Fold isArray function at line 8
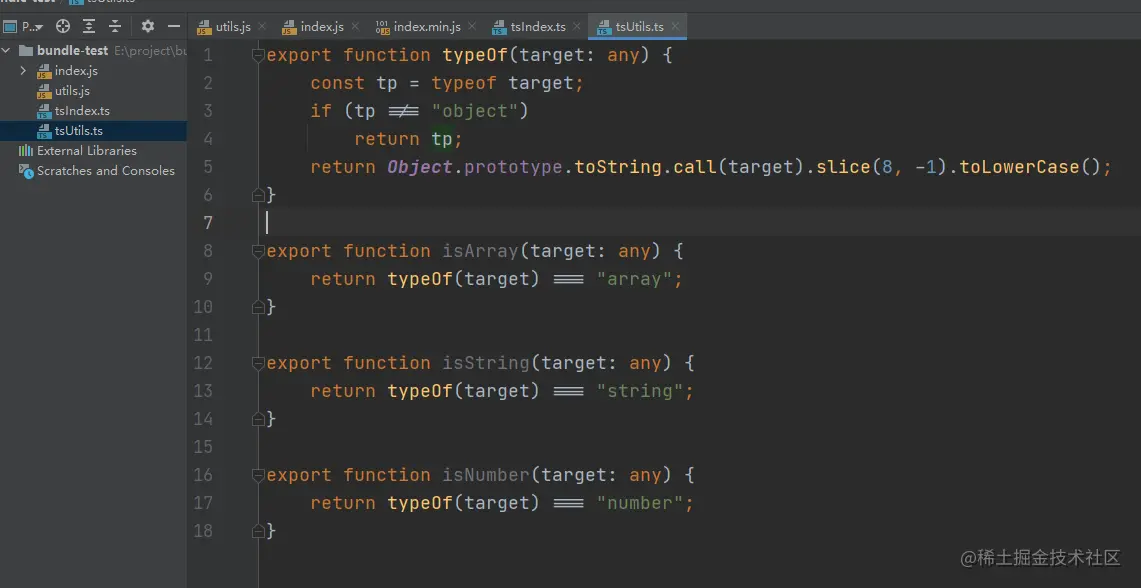Viewport: 1141px width, 588px height. [258, 251]
